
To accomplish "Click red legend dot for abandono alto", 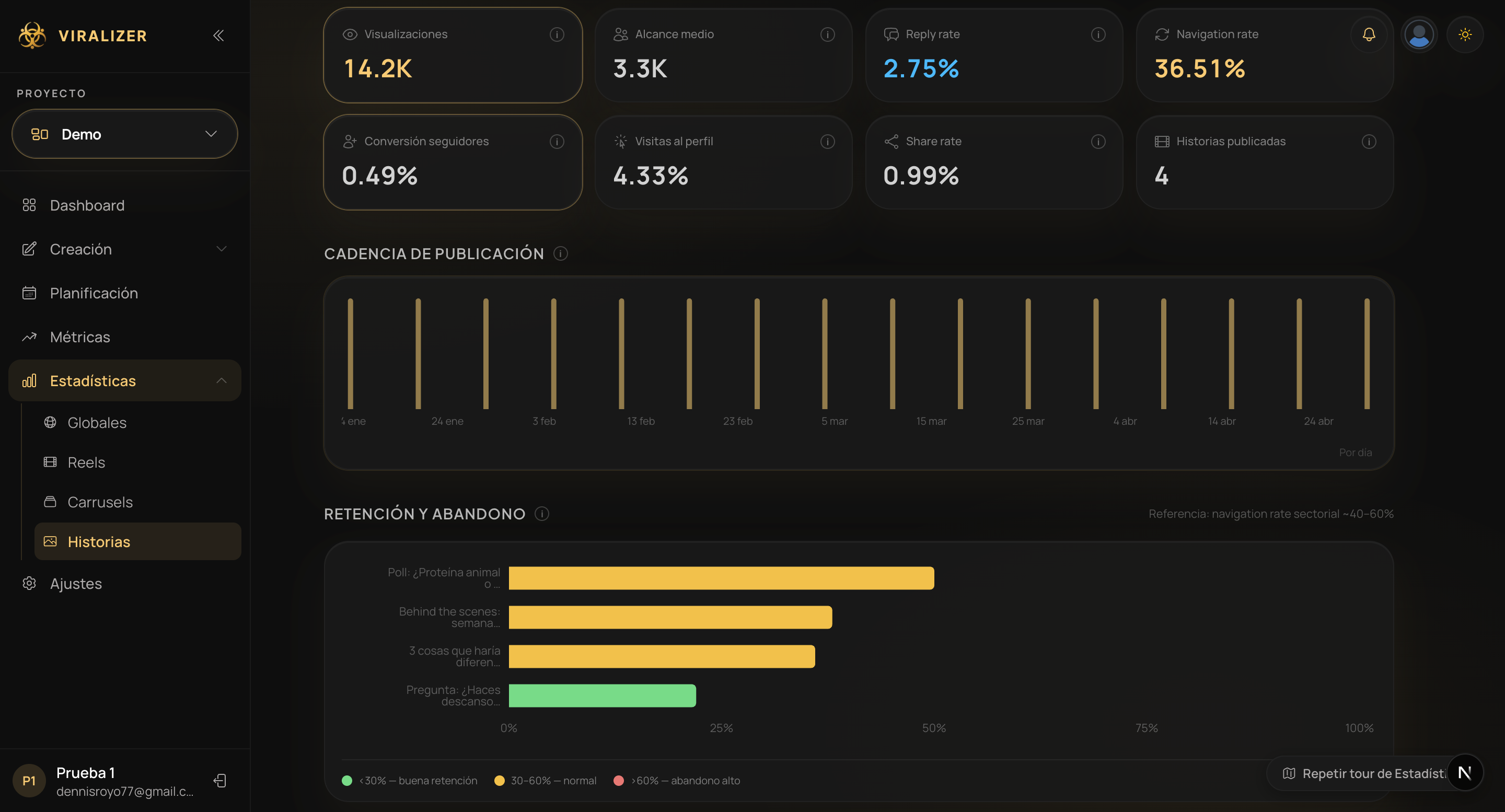I will pyautogui.click(x=619, y=781).
